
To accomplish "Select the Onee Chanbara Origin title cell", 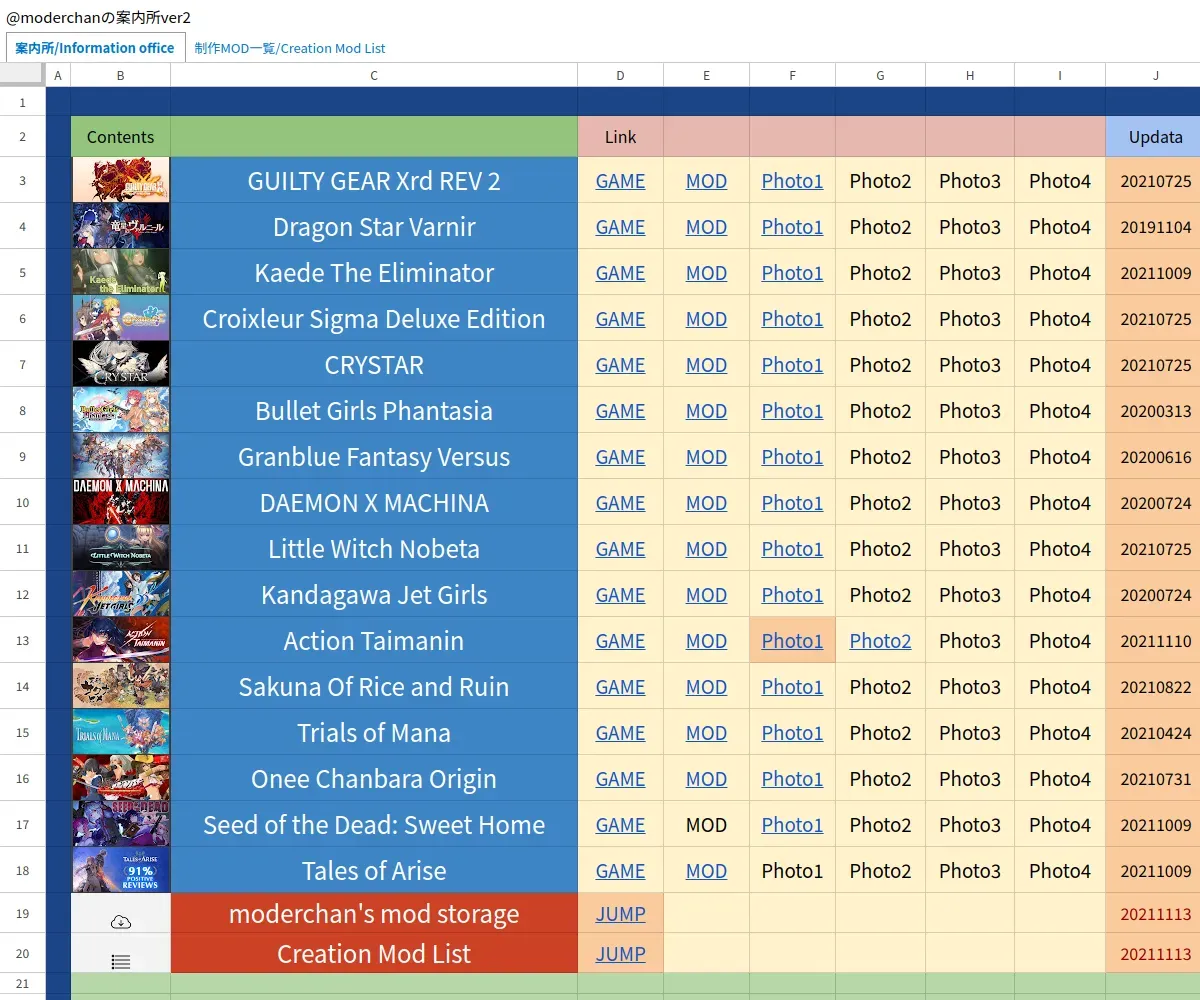I will [x=374, y=779].
